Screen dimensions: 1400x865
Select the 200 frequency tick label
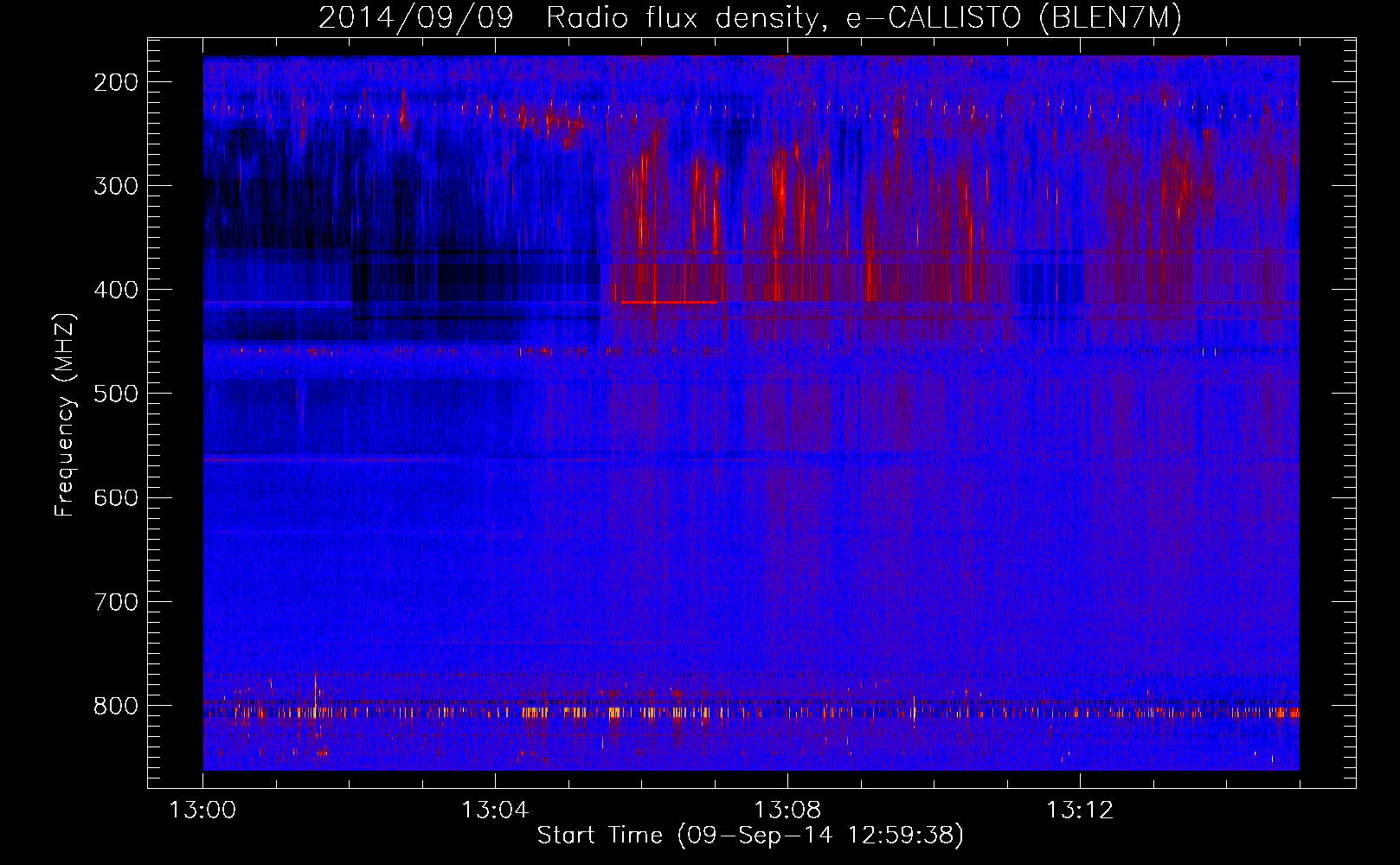pyautogui.click(x=115, y=82)
